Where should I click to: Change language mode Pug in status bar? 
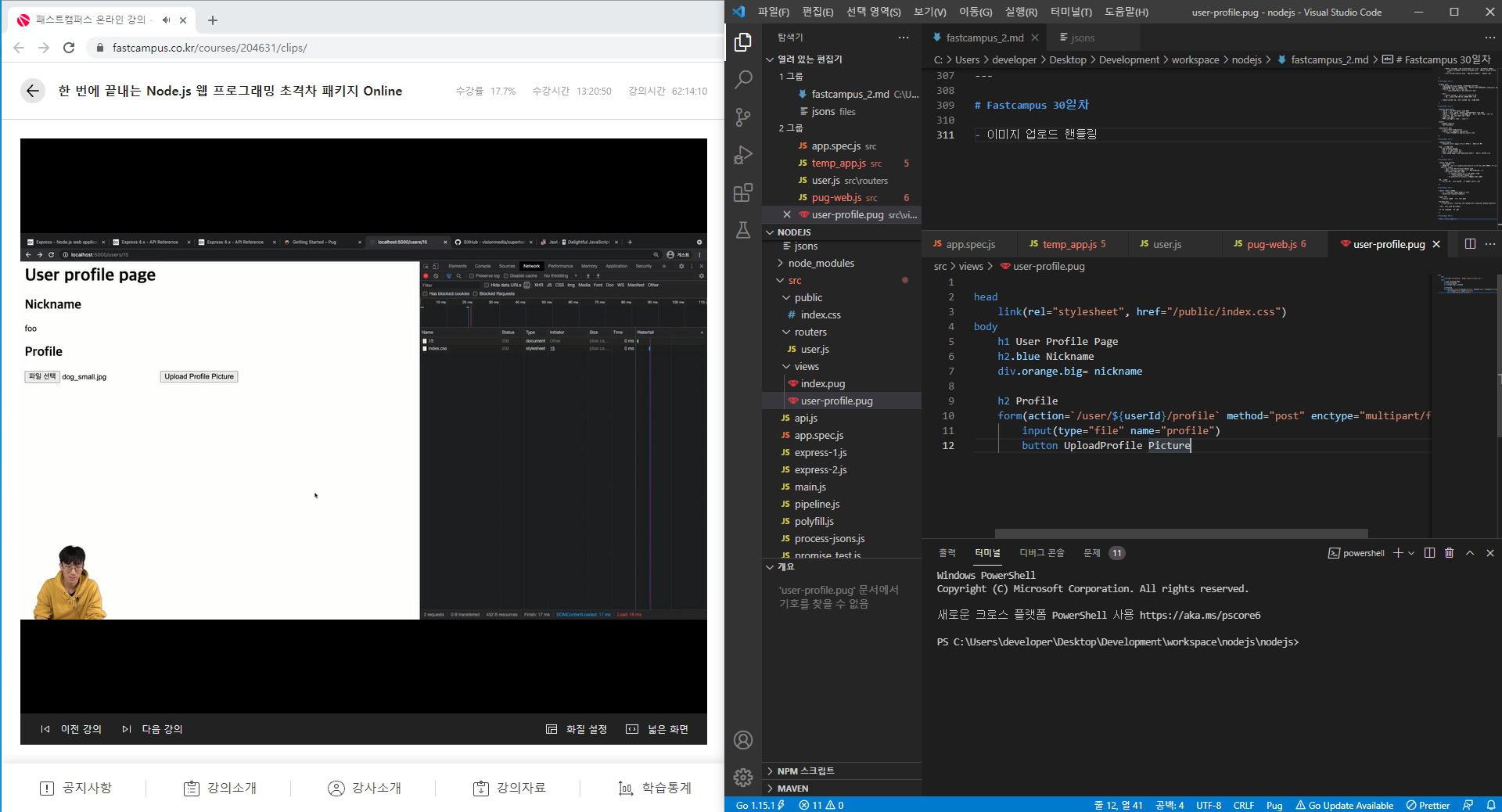1274,805
